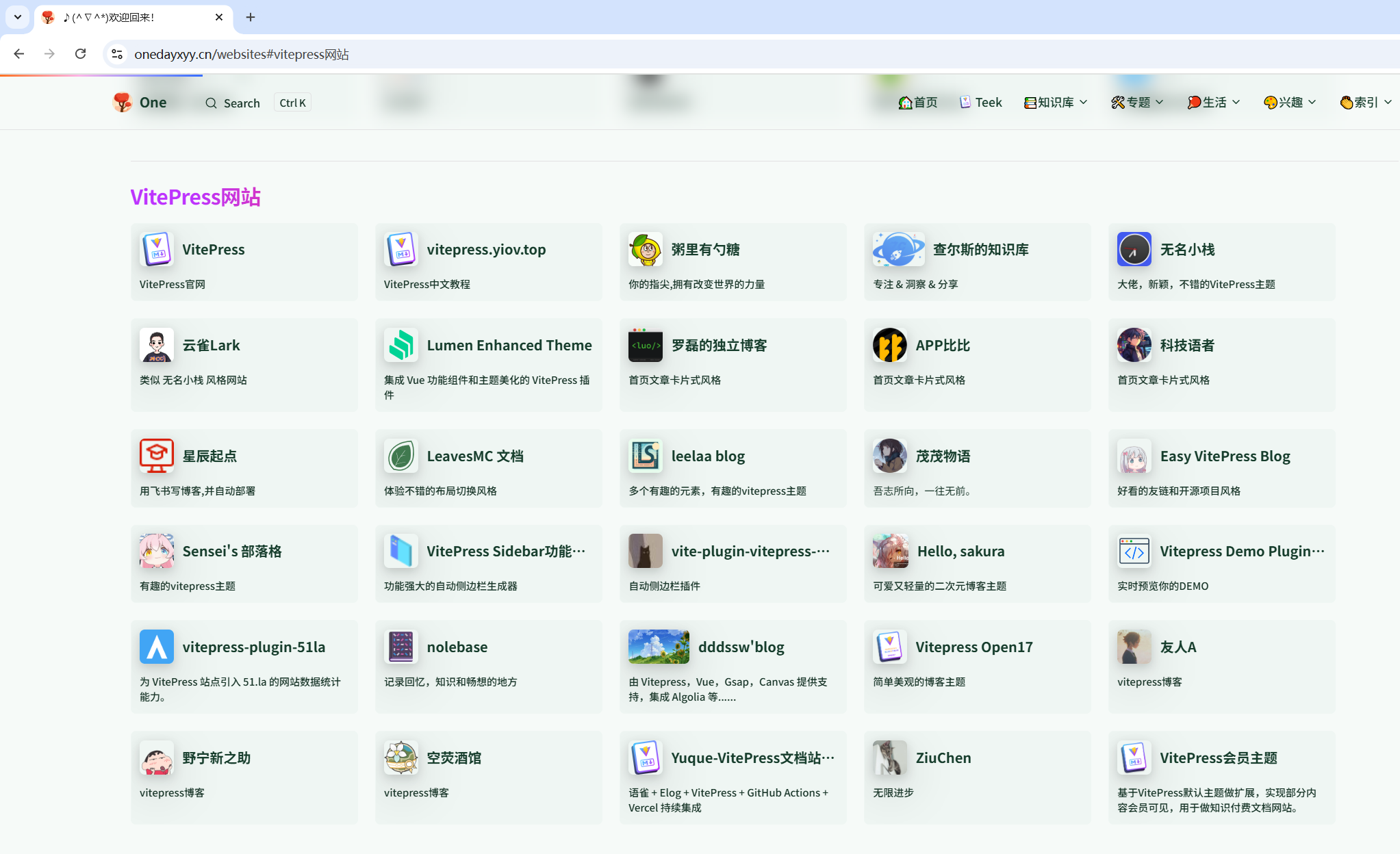The image size is (1400, 854).
Task: Open the 星辰起点 red graduation icon
Action: point(157,456)
